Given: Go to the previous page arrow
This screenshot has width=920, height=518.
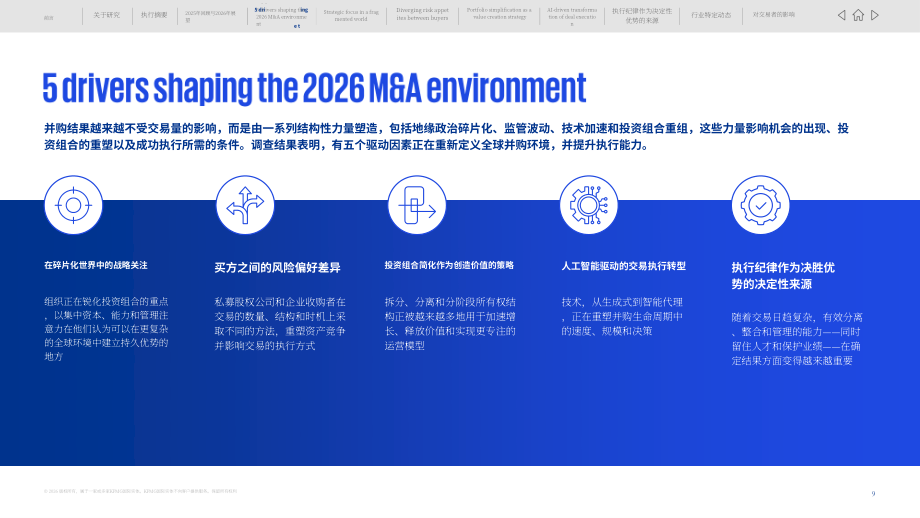Looking at the screenshot, I should click(x=841, y=15).
